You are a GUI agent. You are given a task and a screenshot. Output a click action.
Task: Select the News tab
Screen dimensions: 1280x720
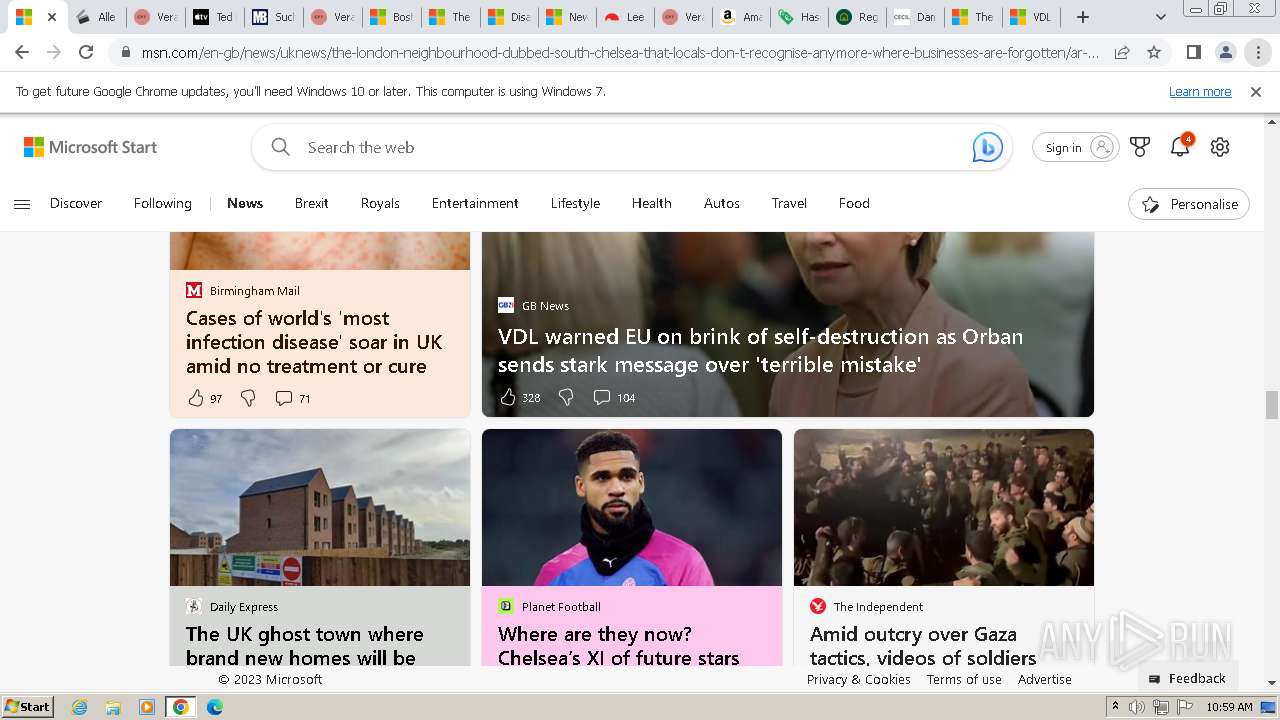(245, 203)
